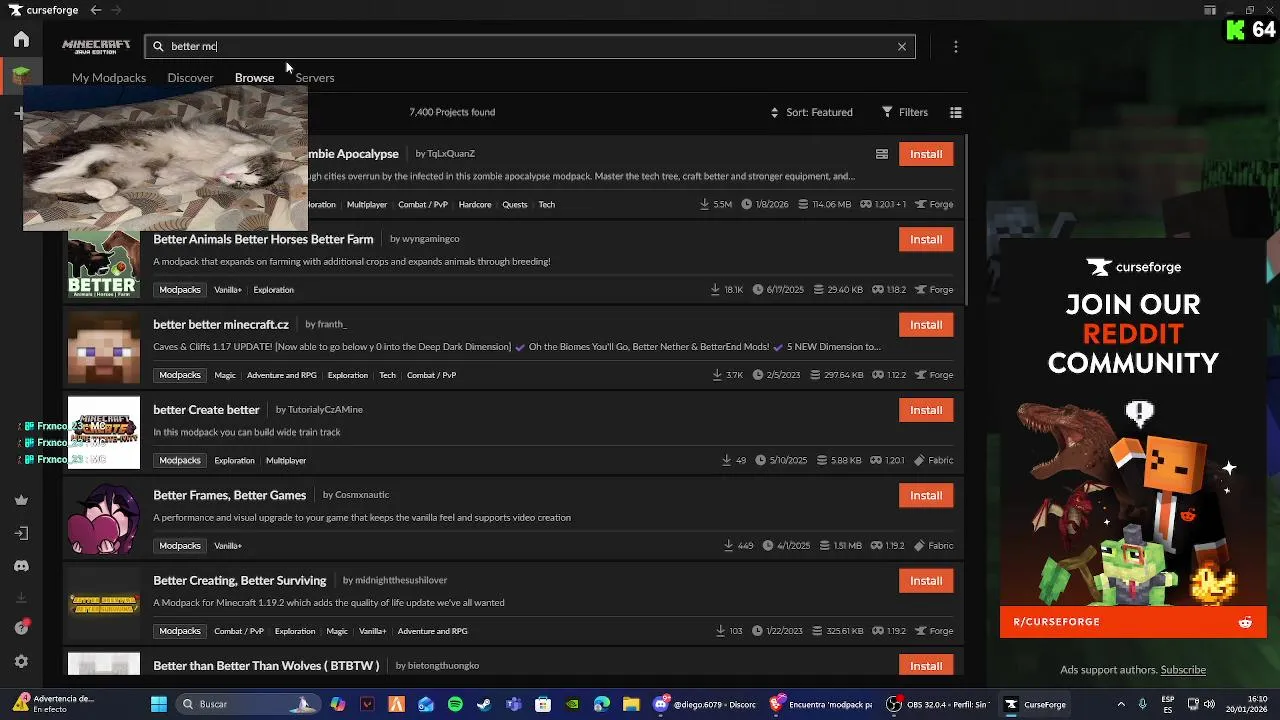Click the compact view icon beside Zombie Apocalypse Install
The image size is (1280, 720).
click(882, 154)
